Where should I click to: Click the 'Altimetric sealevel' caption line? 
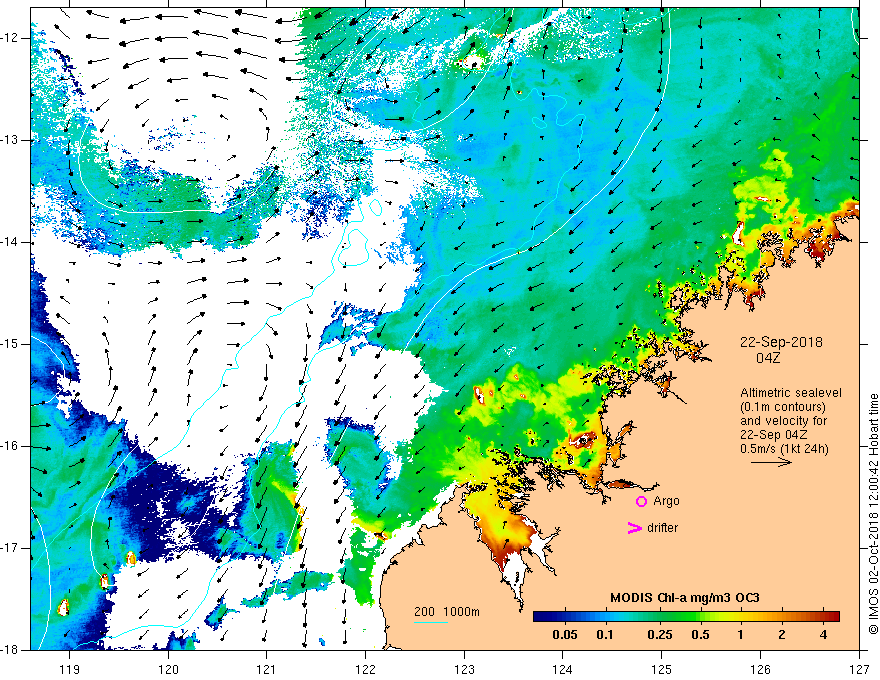791,393
